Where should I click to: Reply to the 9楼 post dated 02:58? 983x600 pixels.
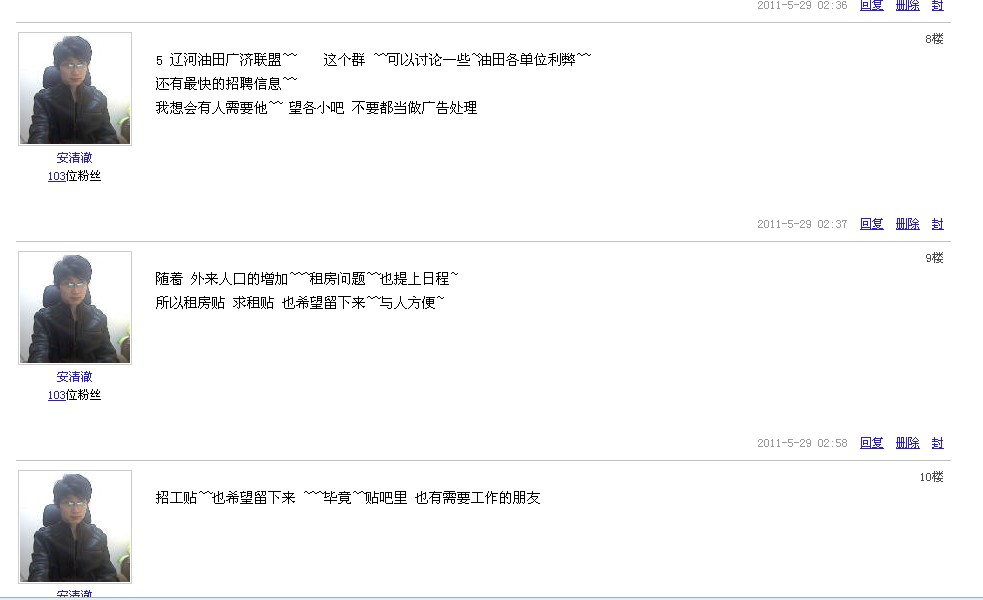871,443
